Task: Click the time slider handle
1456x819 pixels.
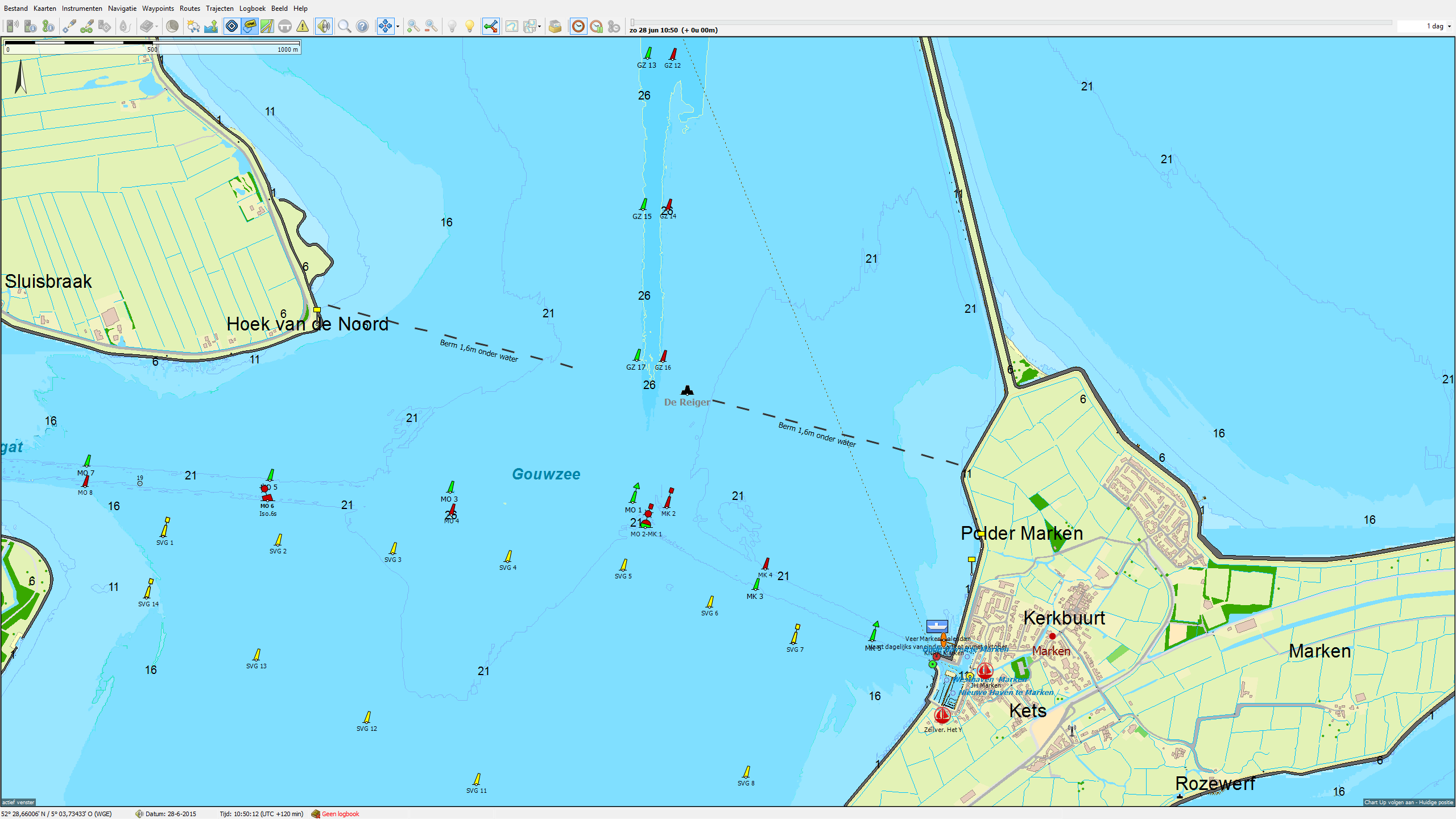Action: (x=632, y=23)
